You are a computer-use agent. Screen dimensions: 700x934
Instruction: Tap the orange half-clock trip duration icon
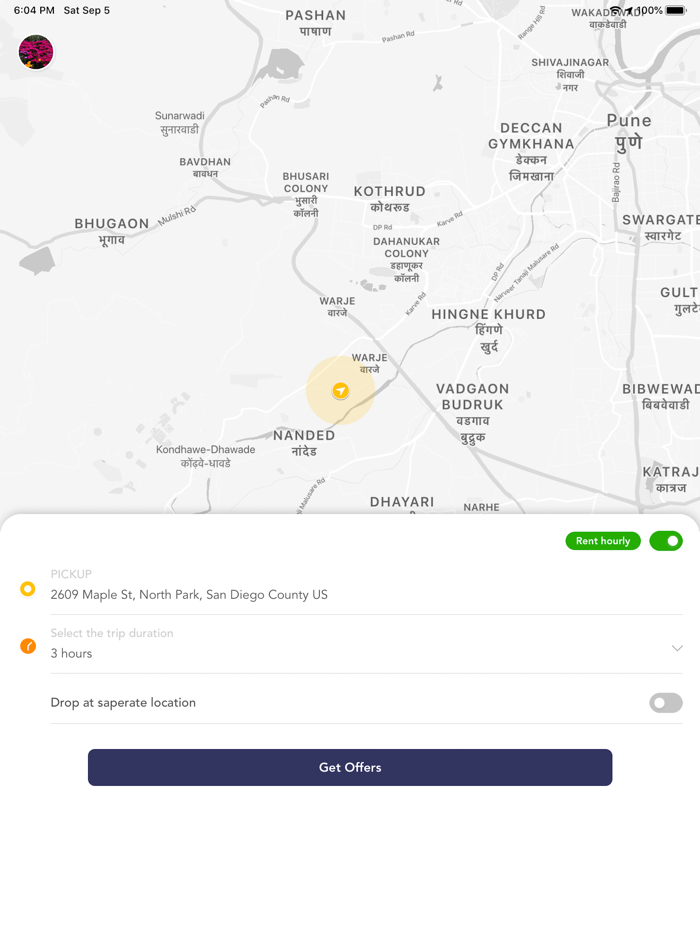[x=27, y=646]
